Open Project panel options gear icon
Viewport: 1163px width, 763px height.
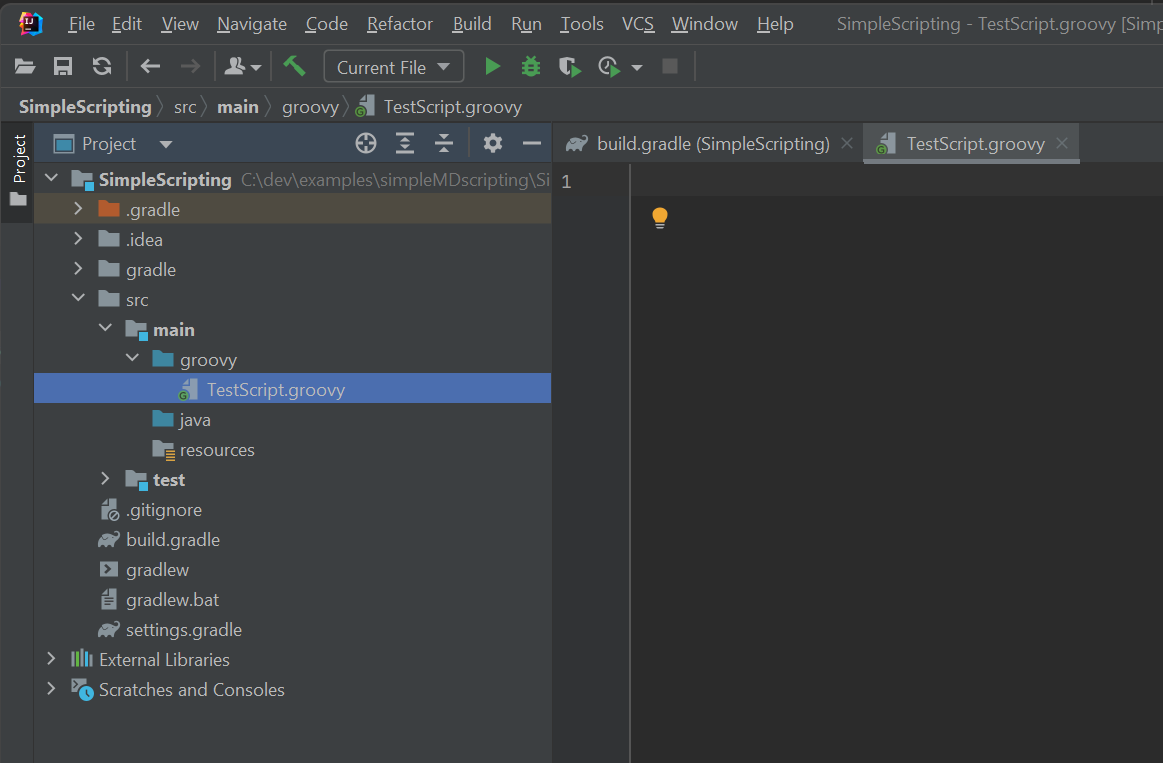pyautogui.click(x=492, y=143)
